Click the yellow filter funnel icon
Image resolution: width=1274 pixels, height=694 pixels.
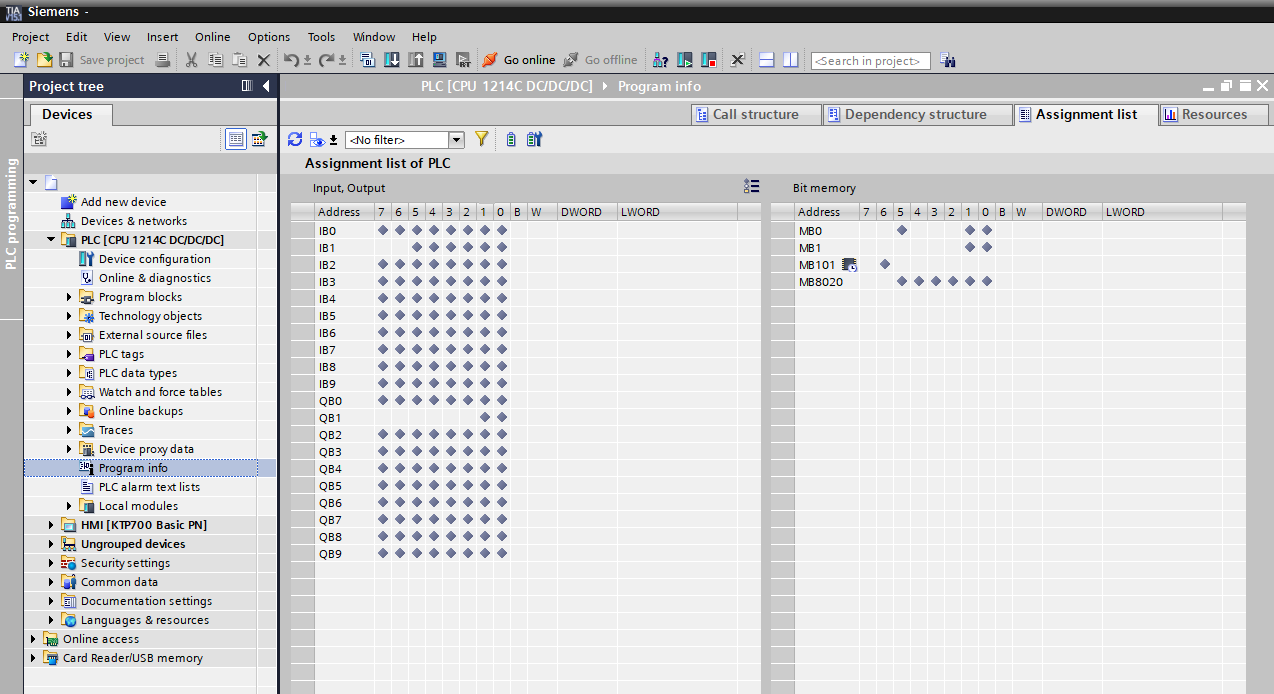pos(481,140)
